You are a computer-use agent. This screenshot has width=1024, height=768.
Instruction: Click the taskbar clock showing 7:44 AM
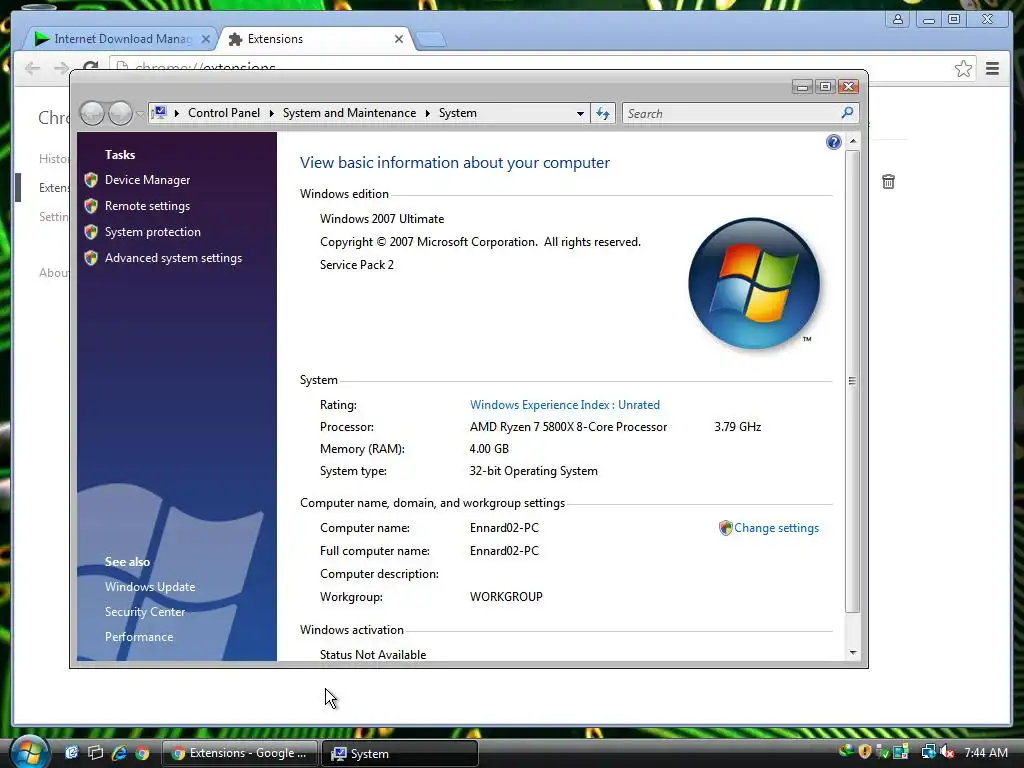click(986, 753)
